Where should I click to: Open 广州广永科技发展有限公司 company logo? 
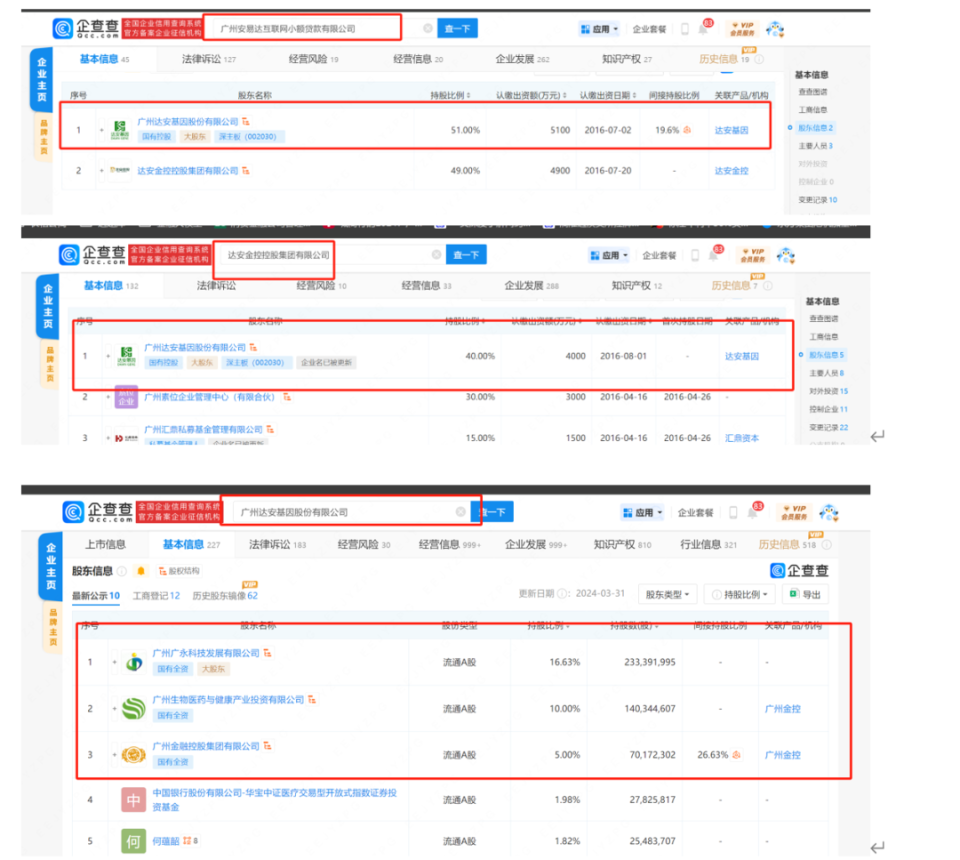134,662
